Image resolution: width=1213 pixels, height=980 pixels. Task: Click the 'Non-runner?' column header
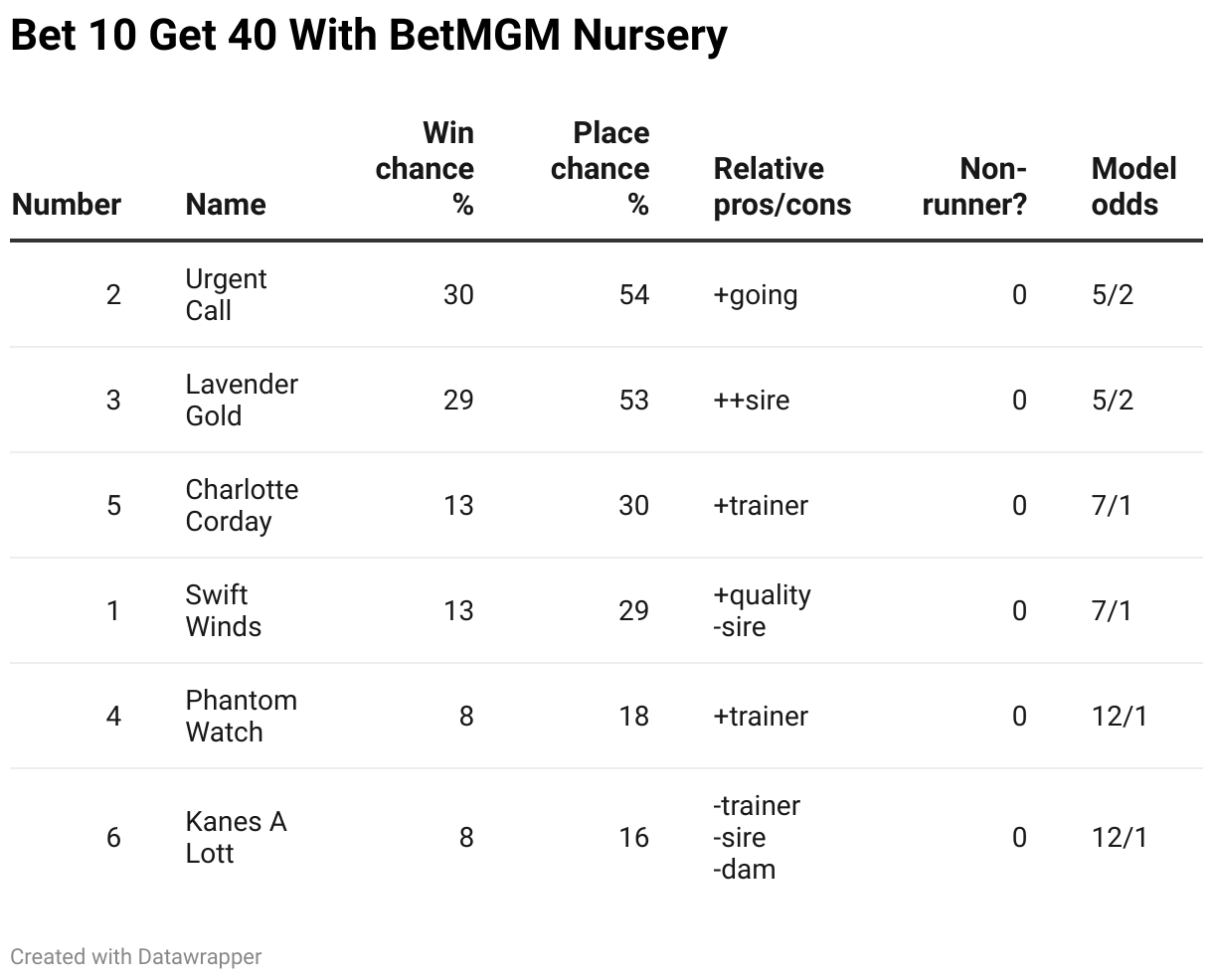point(974,186)
